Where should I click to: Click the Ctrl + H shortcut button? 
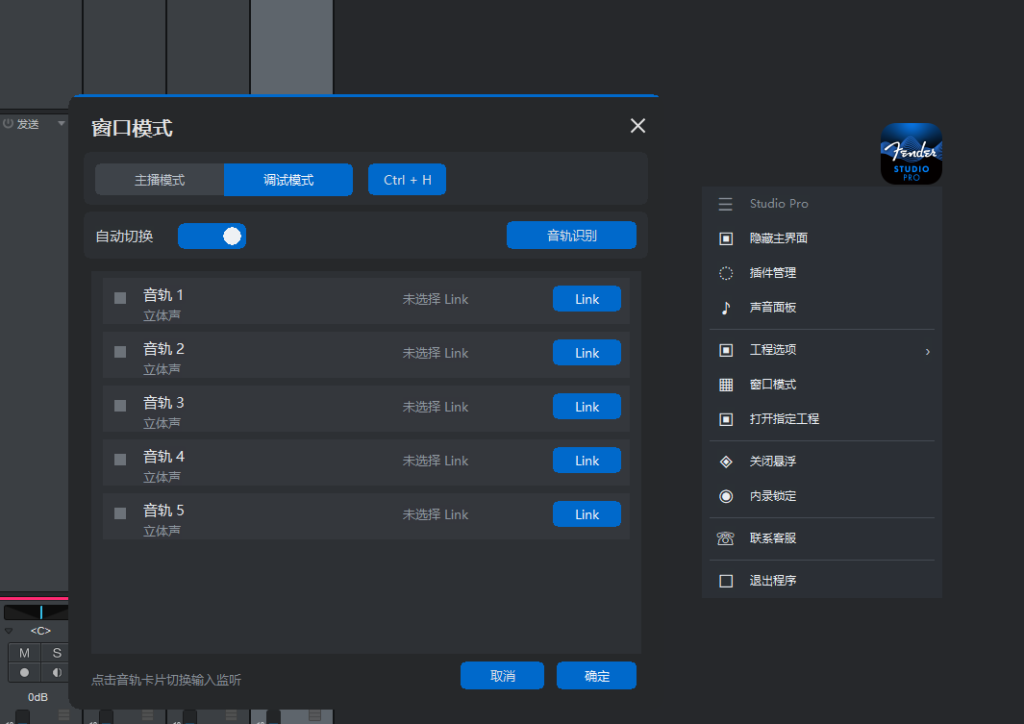pyautogui.click(x=407, y=180)
